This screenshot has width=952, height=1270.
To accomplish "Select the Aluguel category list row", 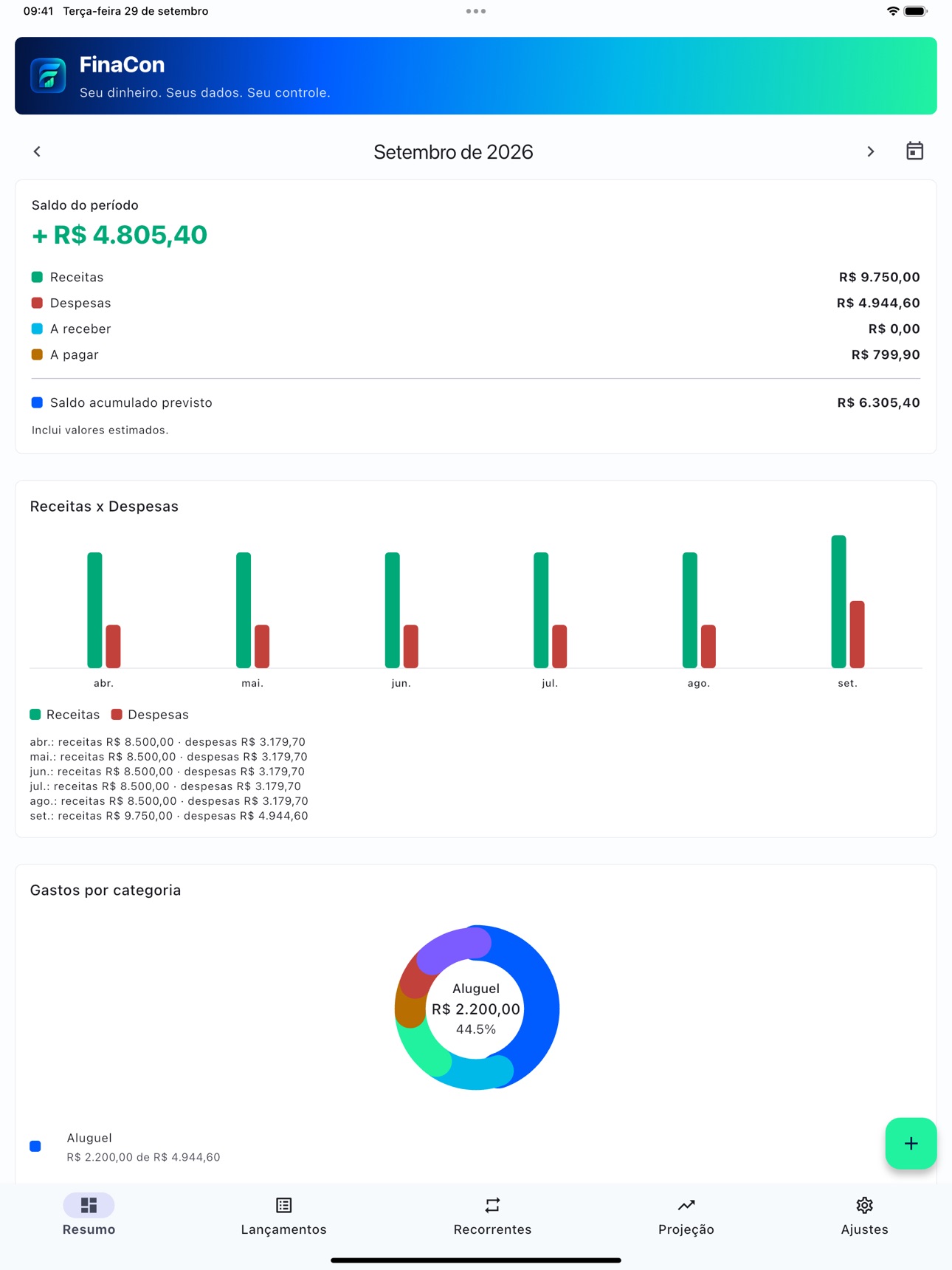I will [476, 1147].
